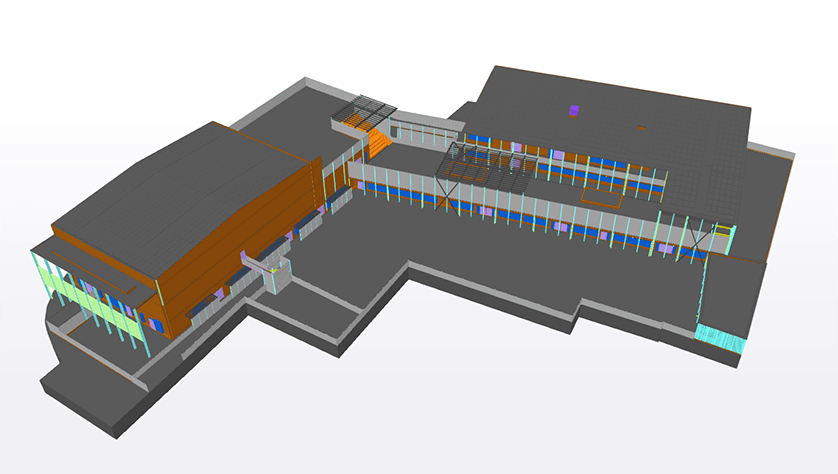Select the sloped dark roof of the left hall
Image resolution: width=838 pixels, height=474 pixels.
(x=182, y=200)
